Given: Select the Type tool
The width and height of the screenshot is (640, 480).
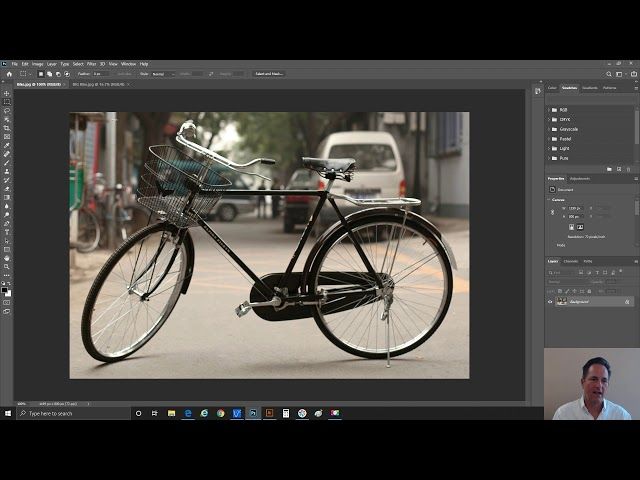Looking at the screenshot, I should coord(6,231).
